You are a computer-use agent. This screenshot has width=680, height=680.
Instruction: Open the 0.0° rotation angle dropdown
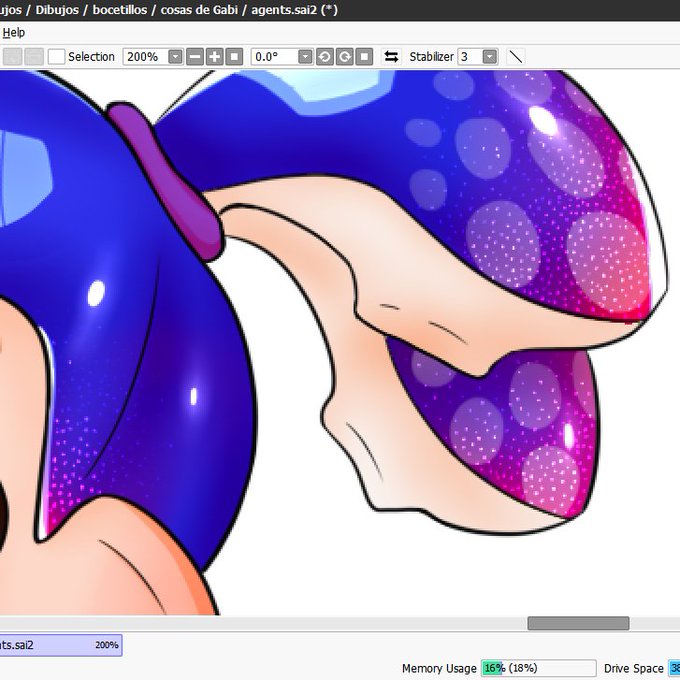point(305,57)
